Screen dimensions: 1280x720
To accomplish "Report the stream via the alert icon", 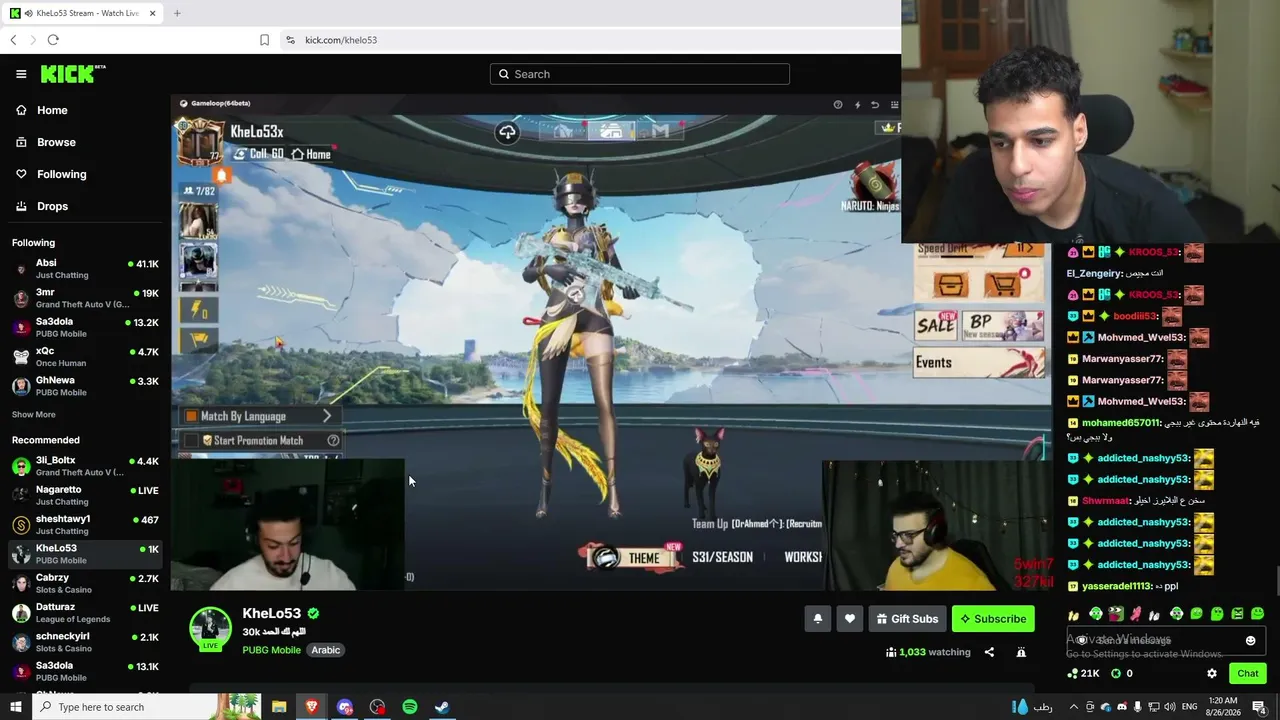I will 1021,652.
